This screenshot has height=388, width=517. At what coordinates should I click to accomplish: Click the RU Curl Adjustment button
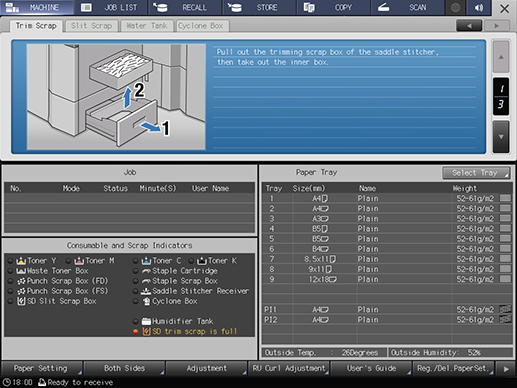pyautogui.click(x=289, y=368)
